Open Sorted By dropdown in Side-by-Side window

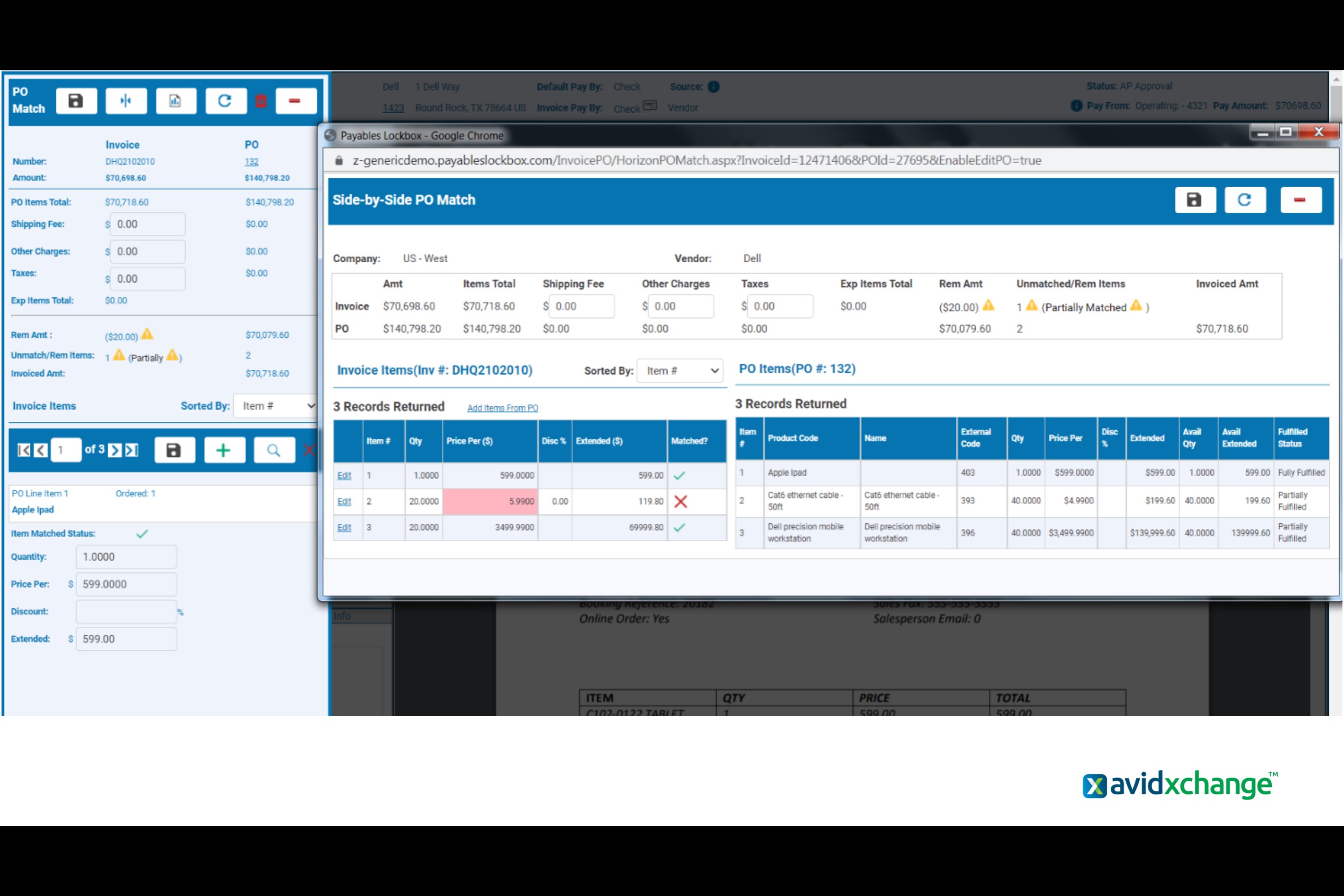680,371
